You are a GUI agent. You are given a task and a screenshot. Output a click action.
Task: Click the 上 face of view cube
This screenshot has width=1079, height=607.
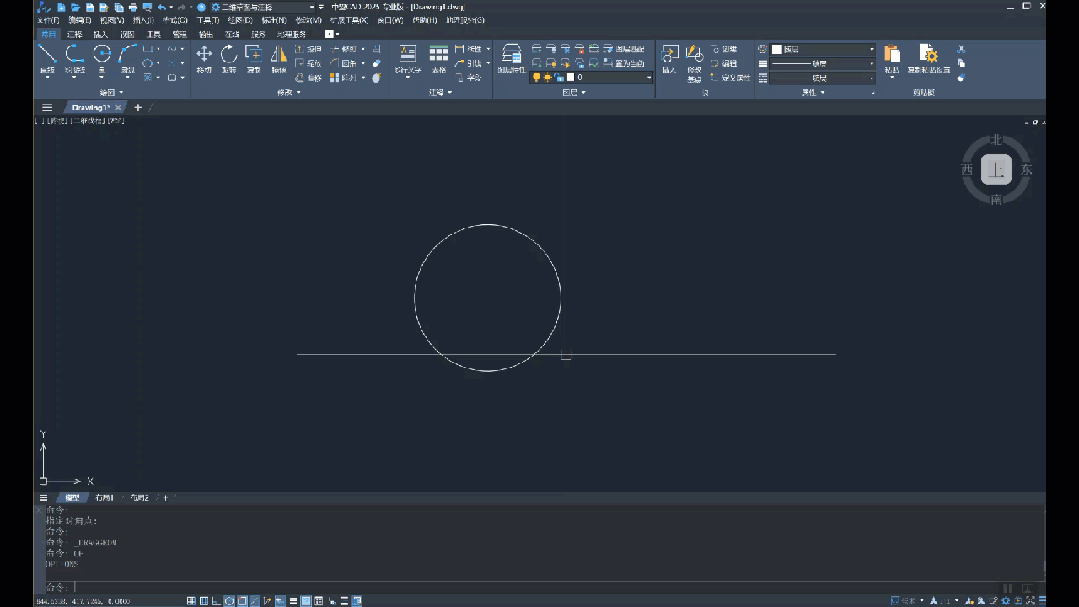995,170
